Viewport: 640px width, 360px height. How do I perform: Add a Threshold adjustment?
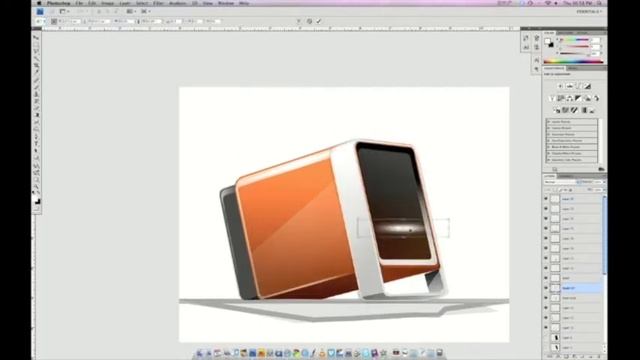[574, 110]
